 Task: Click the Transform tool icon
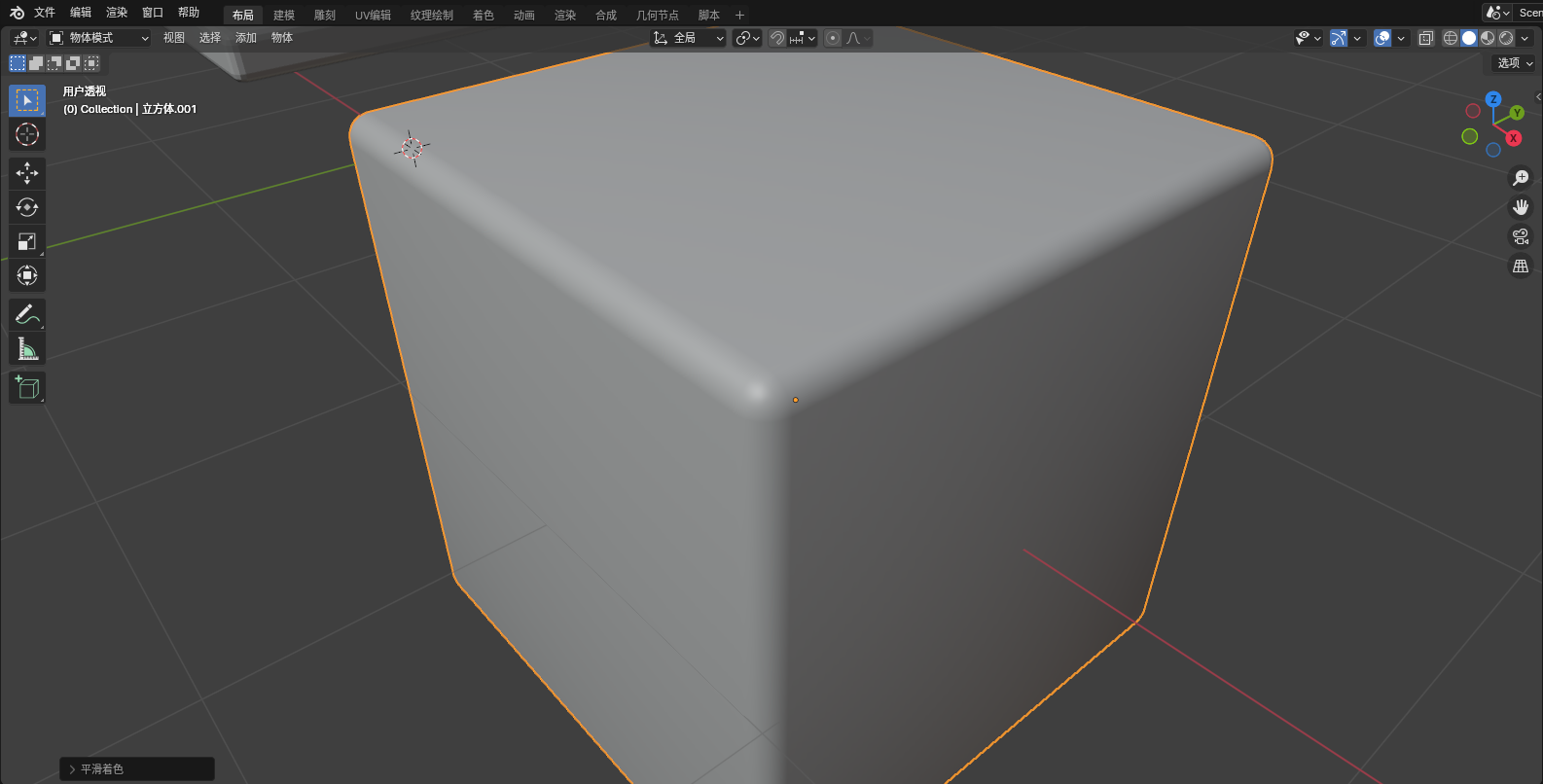(27, 275)
